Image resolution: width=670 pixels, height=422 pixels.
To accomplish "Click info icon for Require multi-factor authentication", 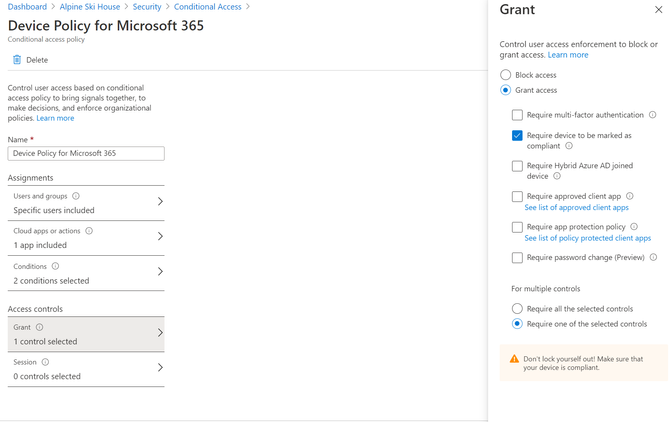I will click(x=652, y=114).
